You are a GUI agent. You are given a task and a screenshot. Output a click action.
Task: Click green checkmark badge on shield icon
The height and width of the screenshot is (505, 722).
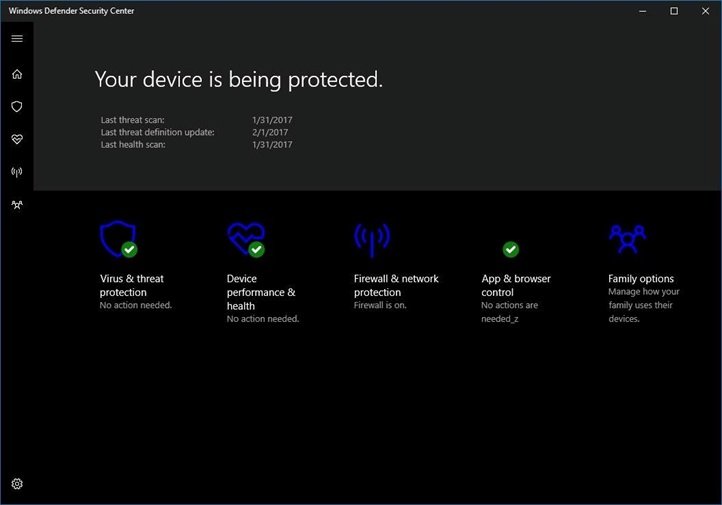129,250
